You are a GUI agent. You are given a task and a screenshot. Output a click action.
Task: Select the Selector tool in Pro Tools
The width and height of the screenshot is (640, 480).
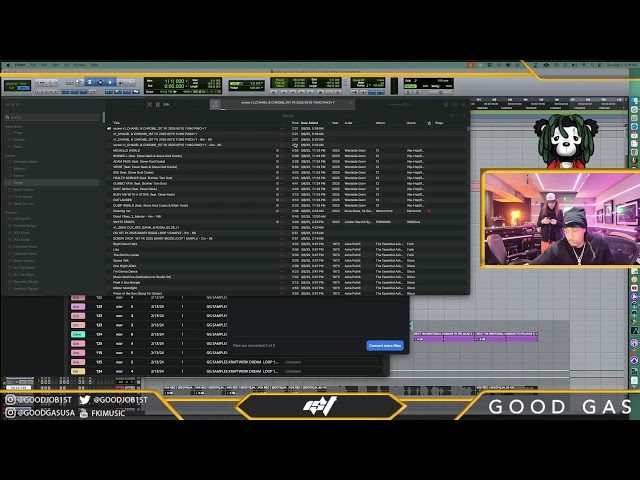pos(100,82)
